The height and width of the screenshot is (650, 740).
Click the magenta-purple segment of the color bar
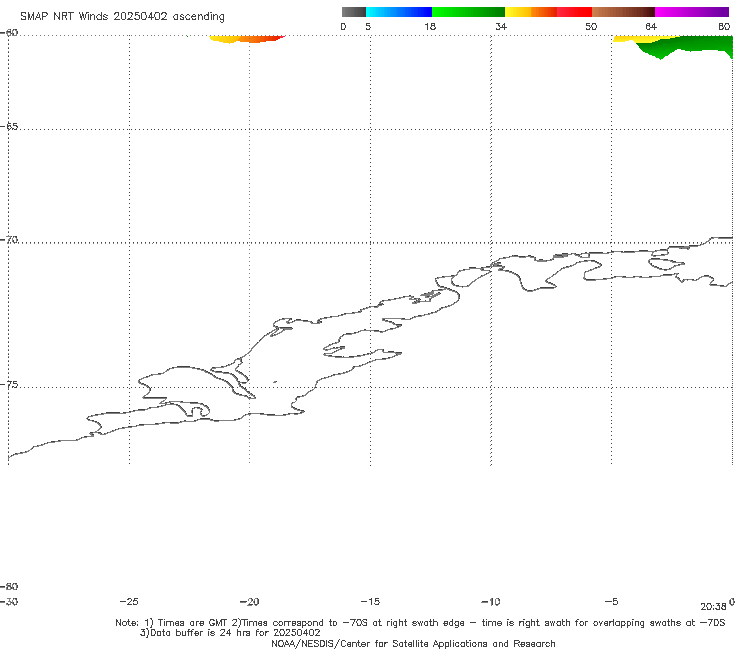tap(692, 12)
